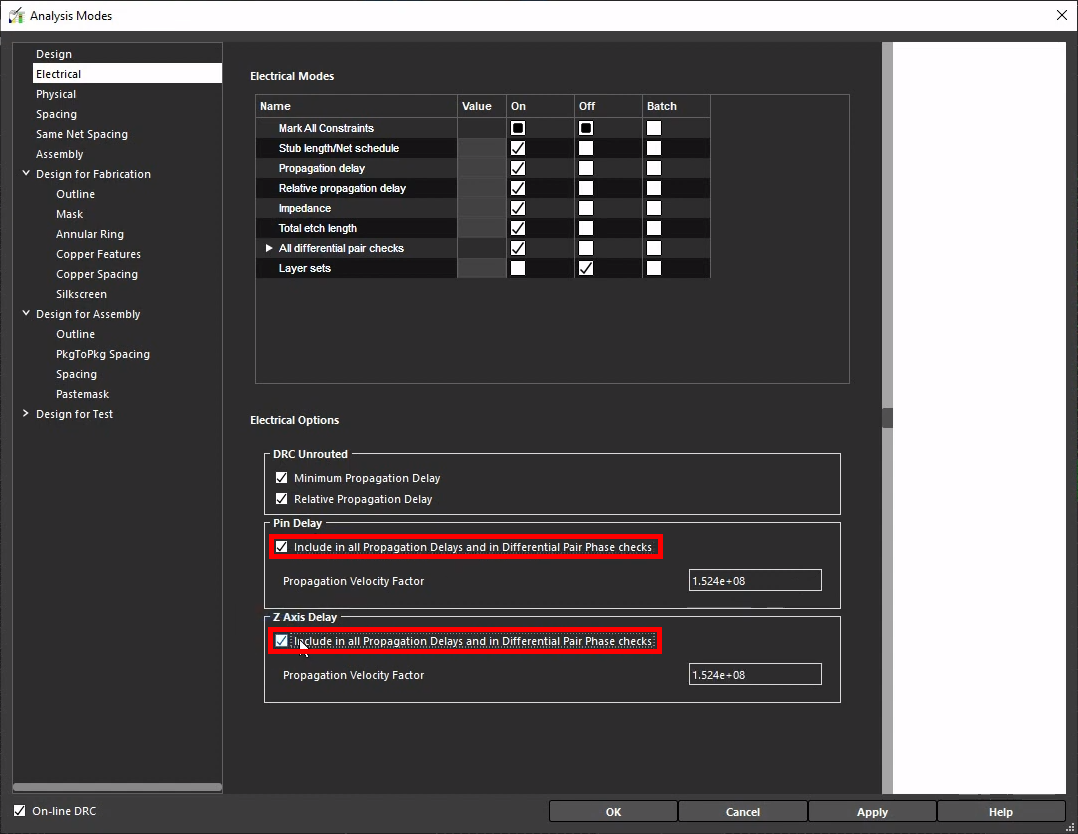1078x834 pixels.
Task: Click the Analysis Modes app icon in title bar
Action: [x=16, y=15]
